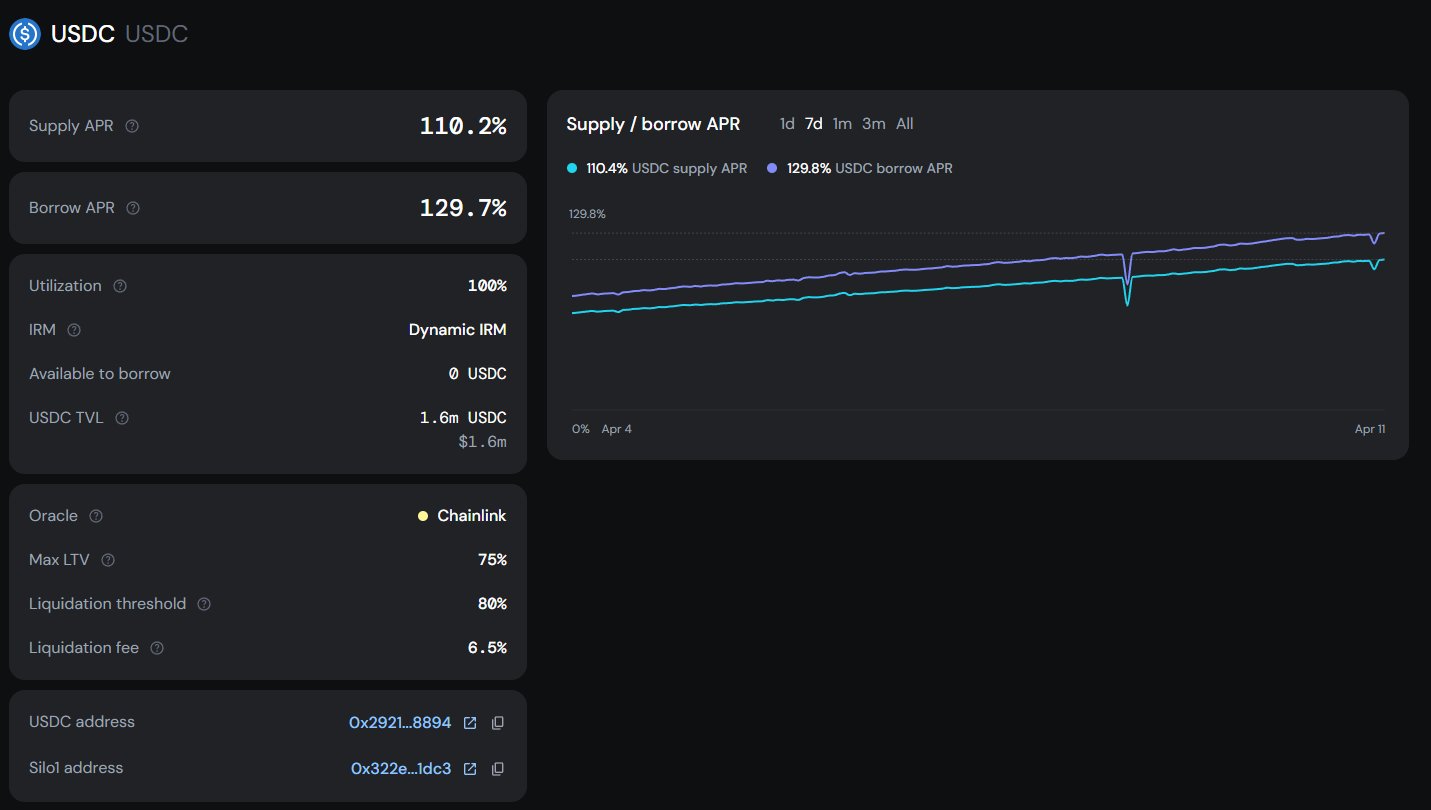Switch chart range to 1d
The width and height of the screenshot is (1431, 810).
pos(787,124)
